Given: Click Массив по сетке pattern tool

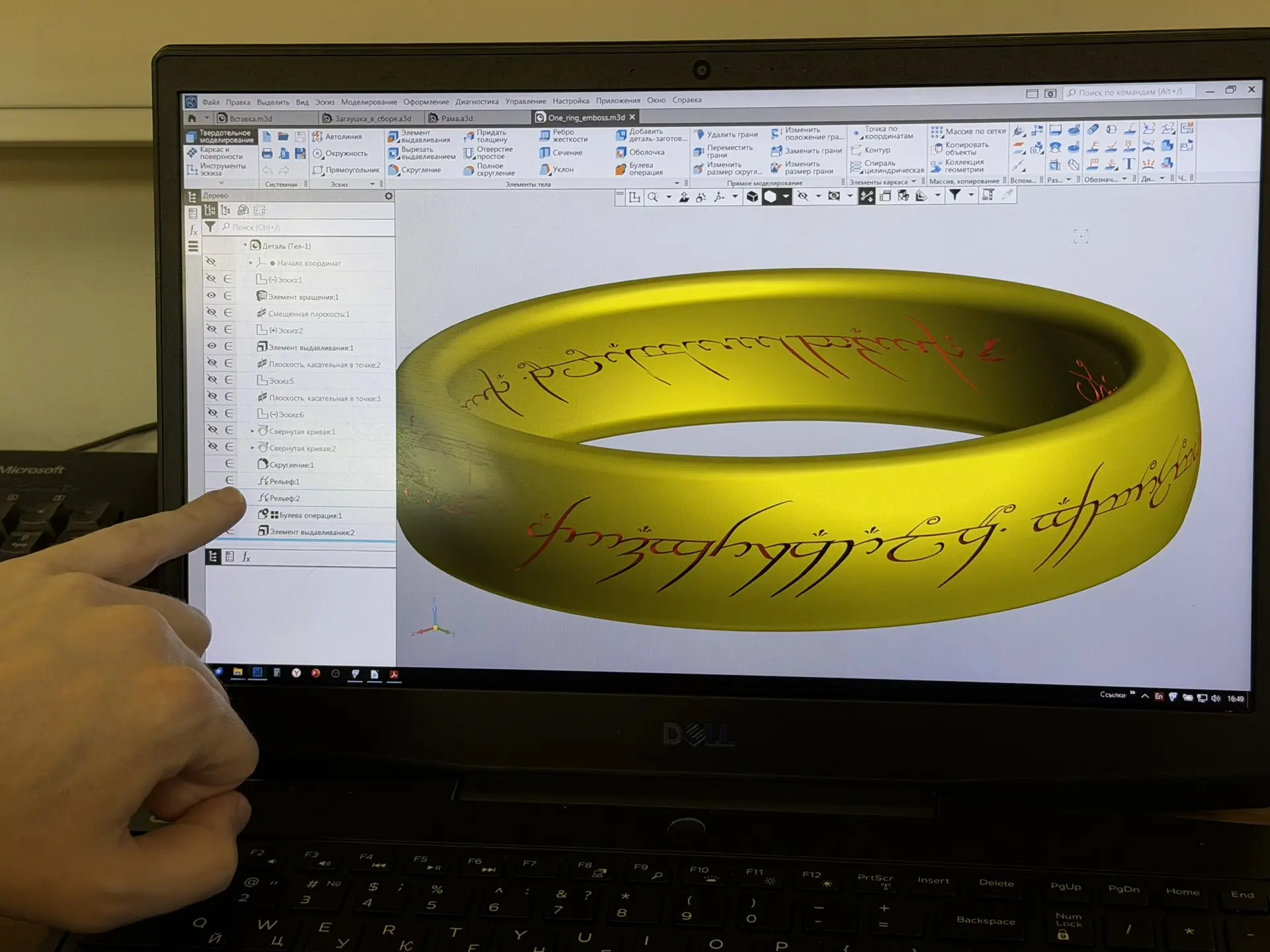Looking at the screenshot, I should tap(968, 132).
